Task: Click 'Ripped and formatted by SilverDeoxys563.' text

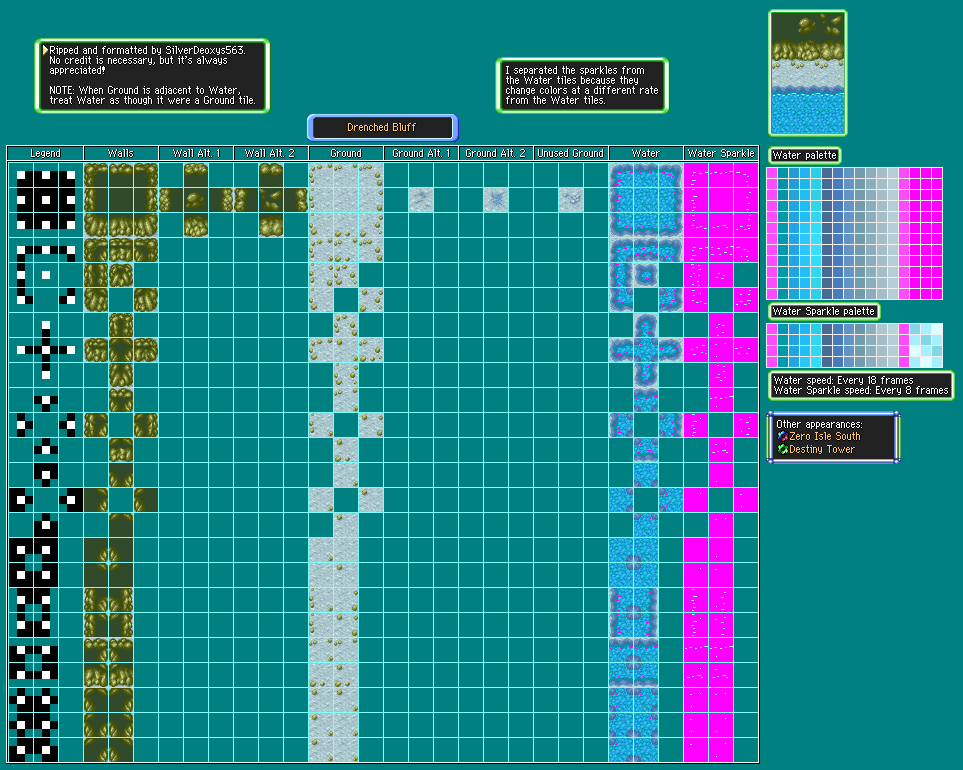Action: point(147,50)
